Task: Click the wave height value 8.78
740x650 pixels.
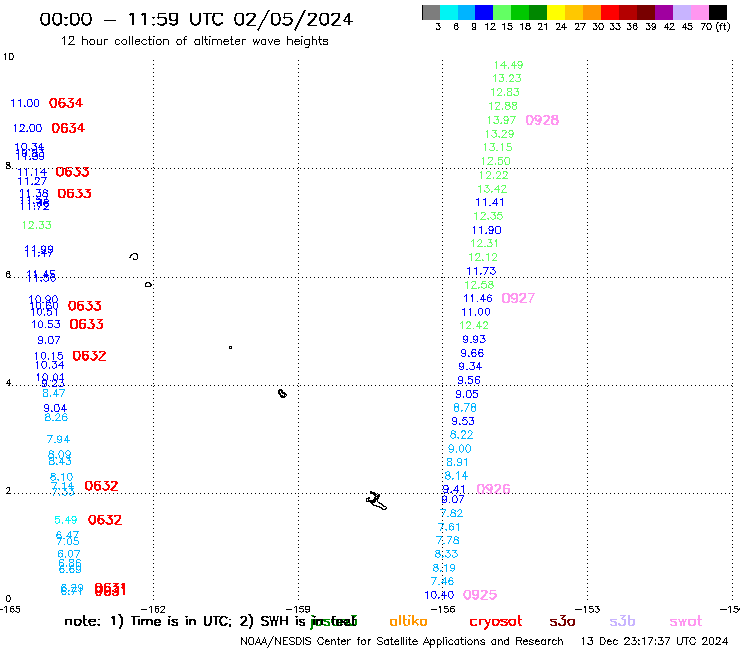Action: (465, 408)
